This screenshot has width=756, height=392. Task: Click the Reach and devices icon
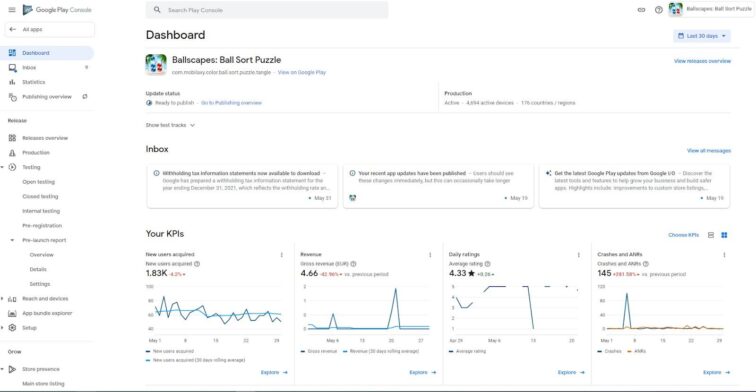click(x=13, y=298)
